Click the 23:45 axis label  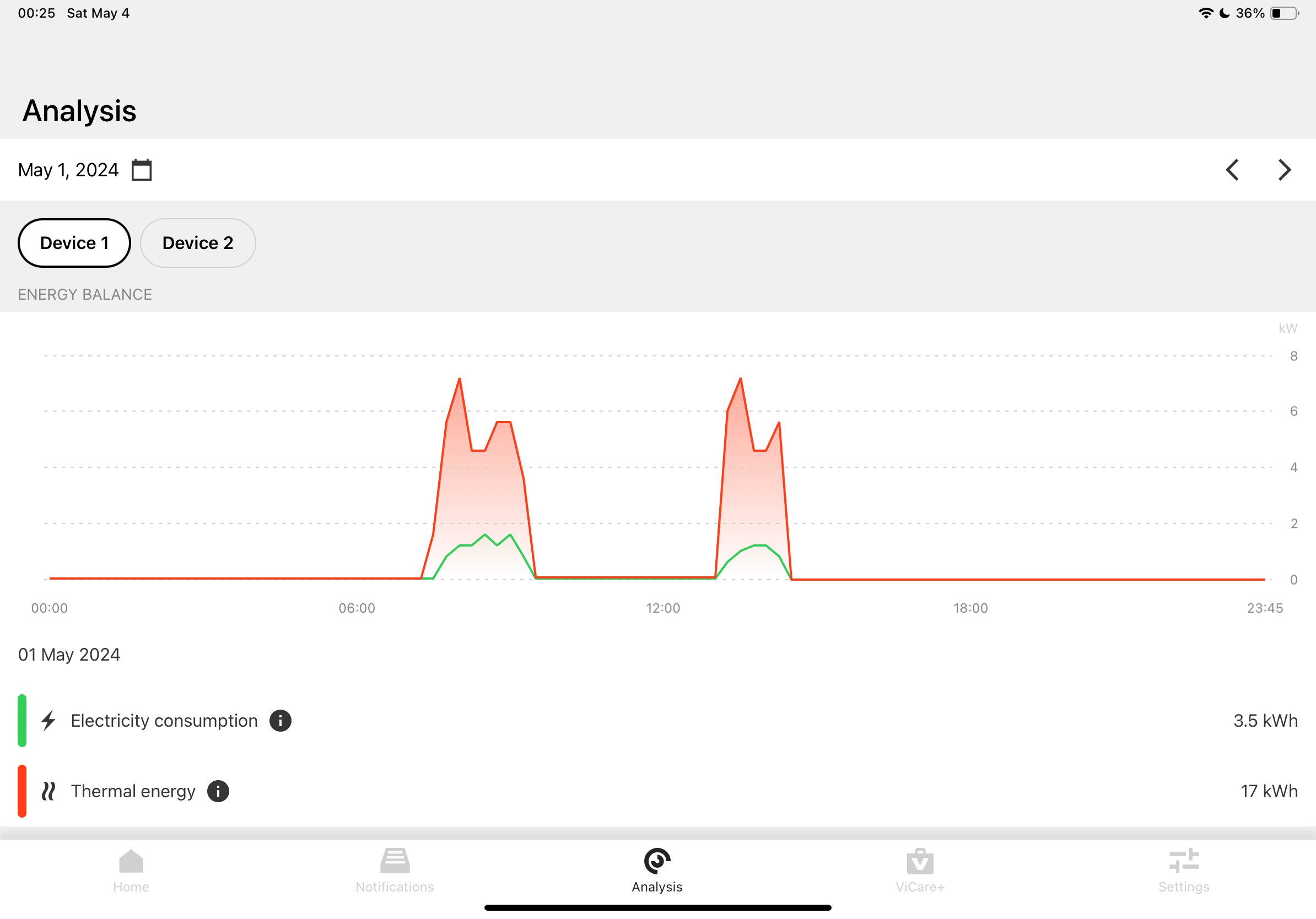click(1265, 608)
